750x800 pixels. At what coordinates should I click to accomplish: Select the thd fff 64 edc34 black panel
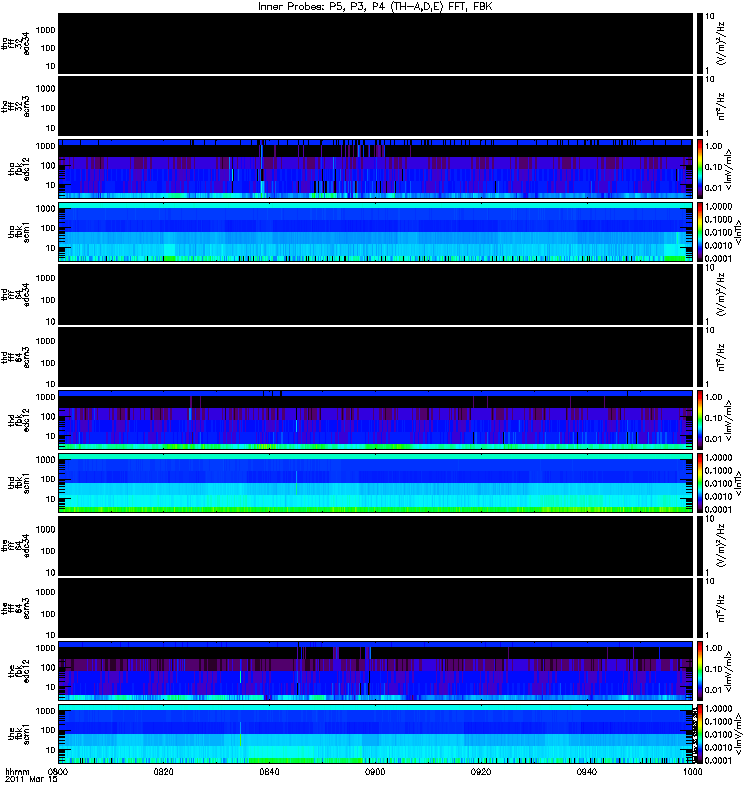tap(376, 294)
